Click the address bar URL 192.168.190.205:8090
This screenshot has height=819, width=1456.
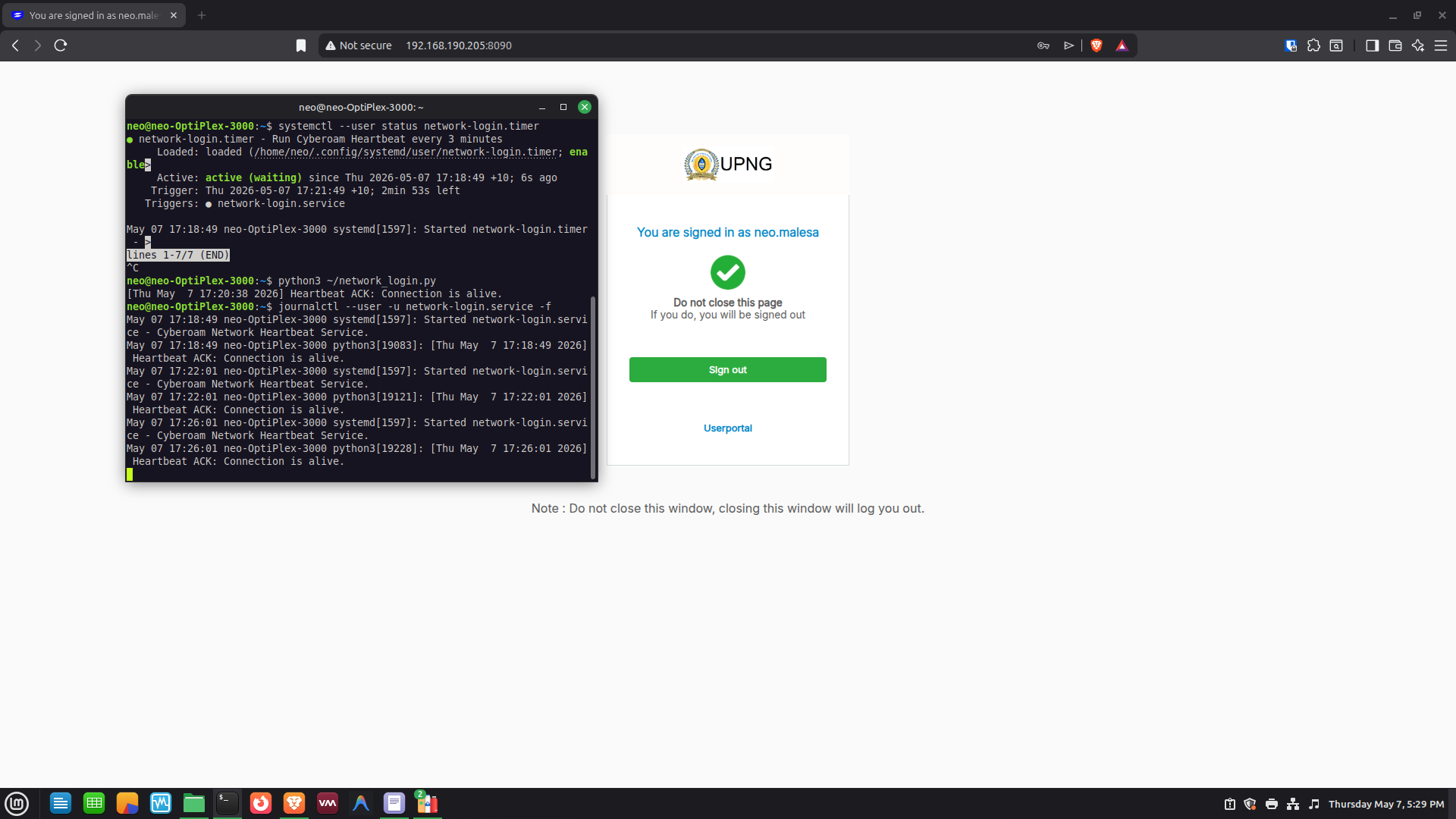click(x=459, y=45)
